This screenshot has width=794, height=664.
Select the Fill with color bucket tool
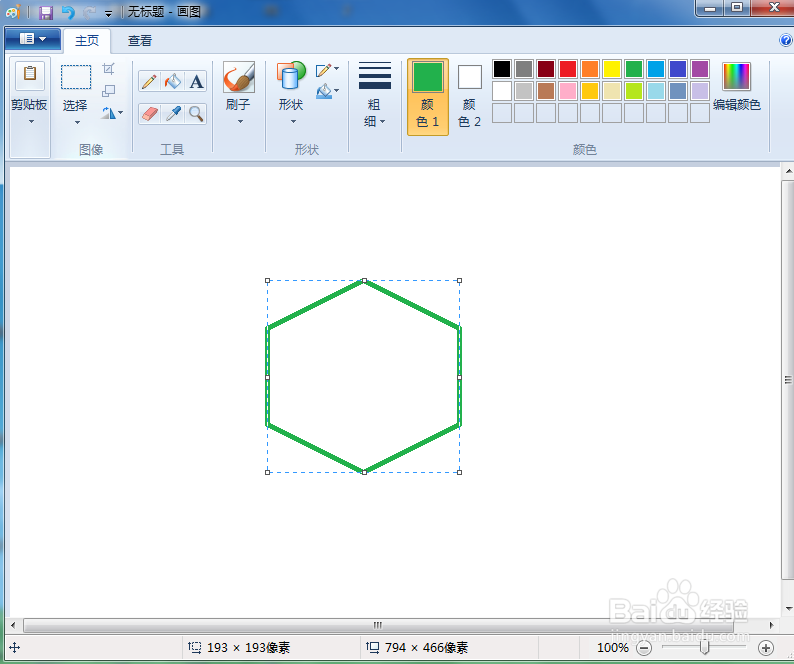(173, 82)
